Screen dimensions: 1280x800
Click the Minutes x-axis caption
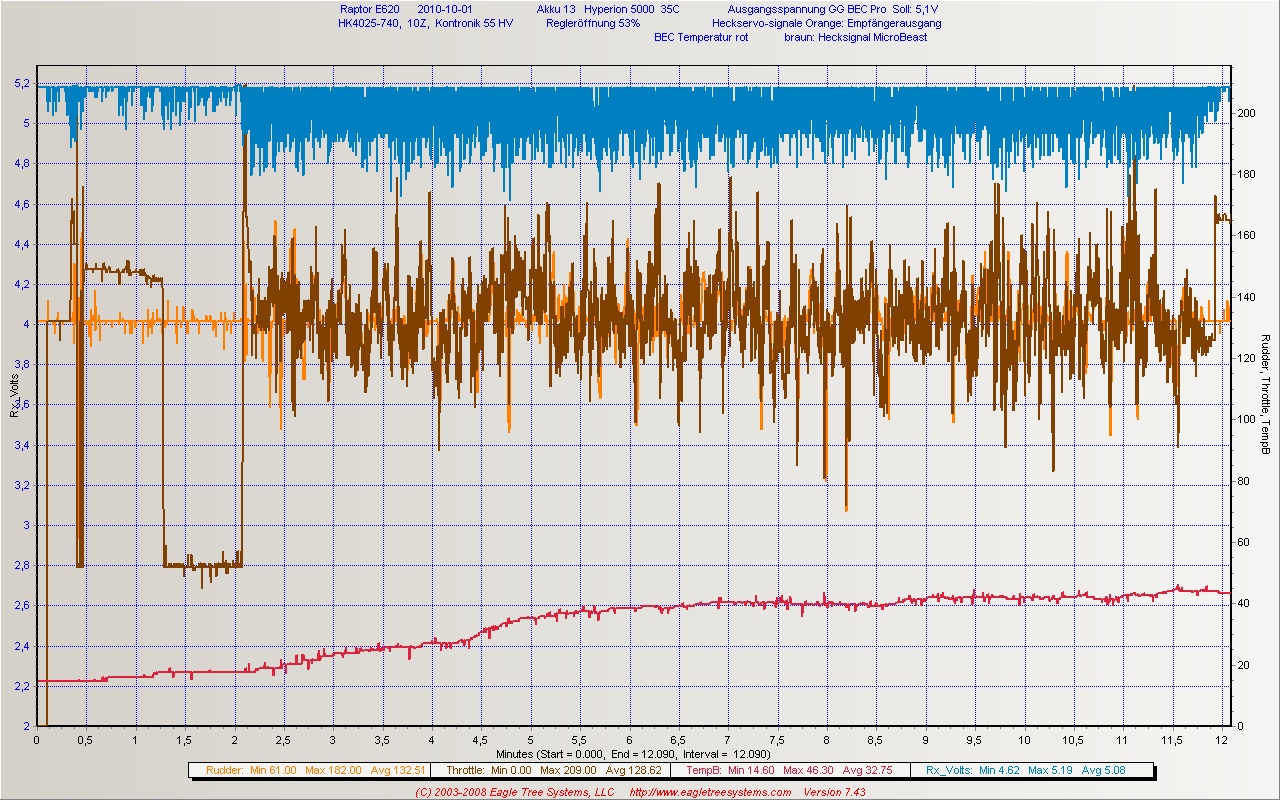click(632, 753)
